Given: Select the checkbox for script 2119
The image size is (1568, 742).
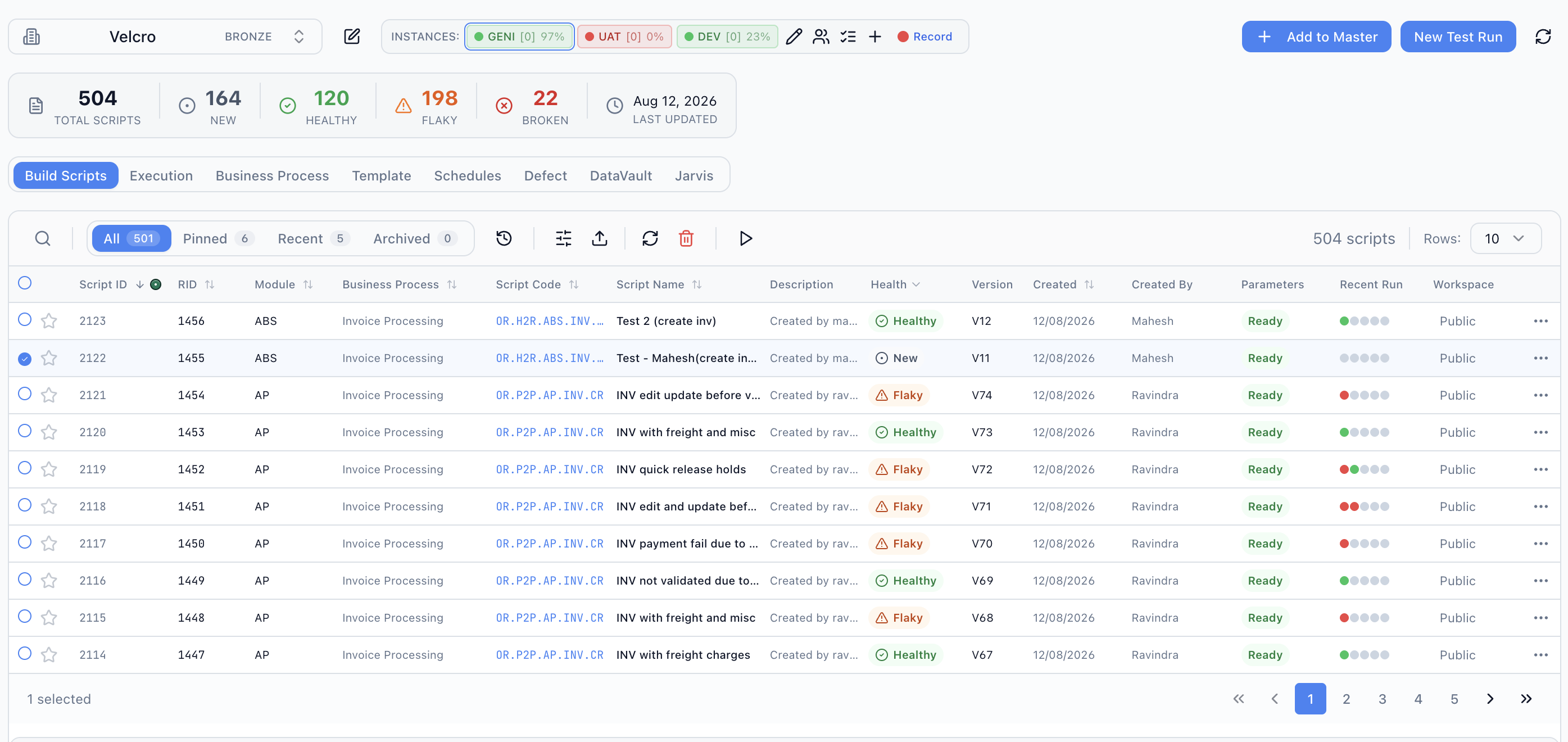Looking at the screenshot, I should click(x=24, y=468).
